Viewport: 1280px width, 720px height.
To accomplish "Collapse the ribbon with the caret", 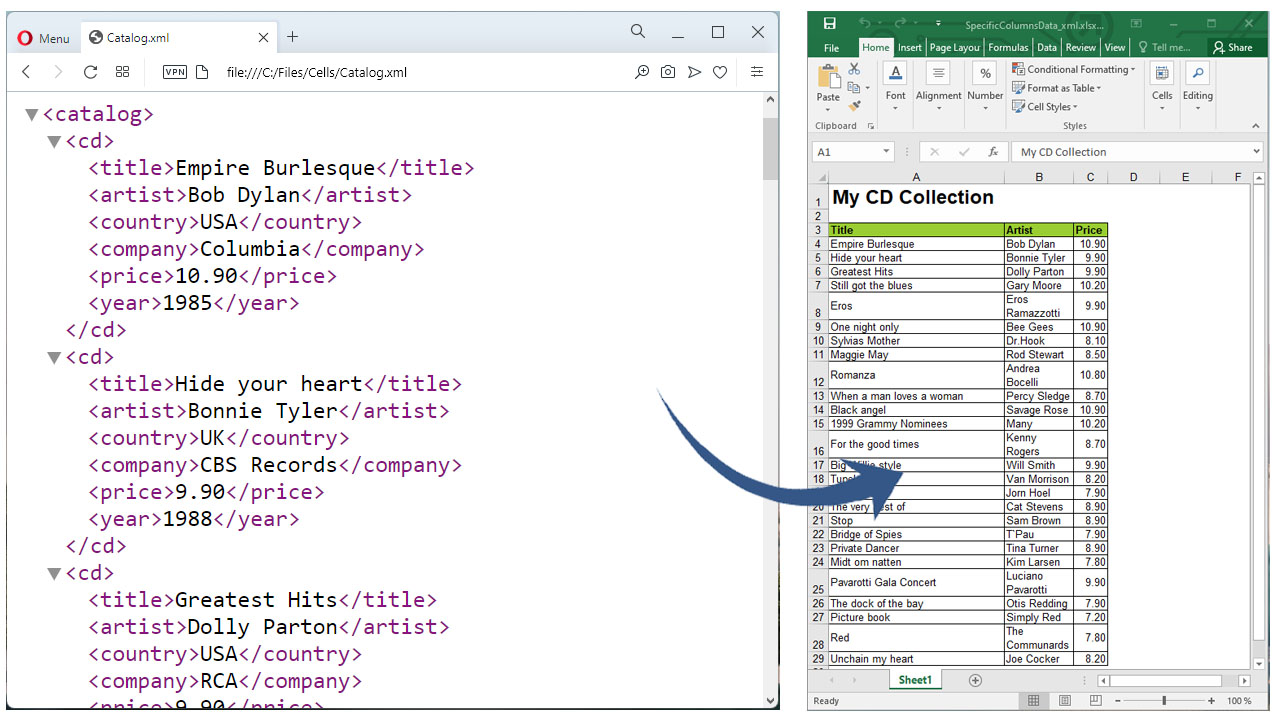I will point(1255,126).
